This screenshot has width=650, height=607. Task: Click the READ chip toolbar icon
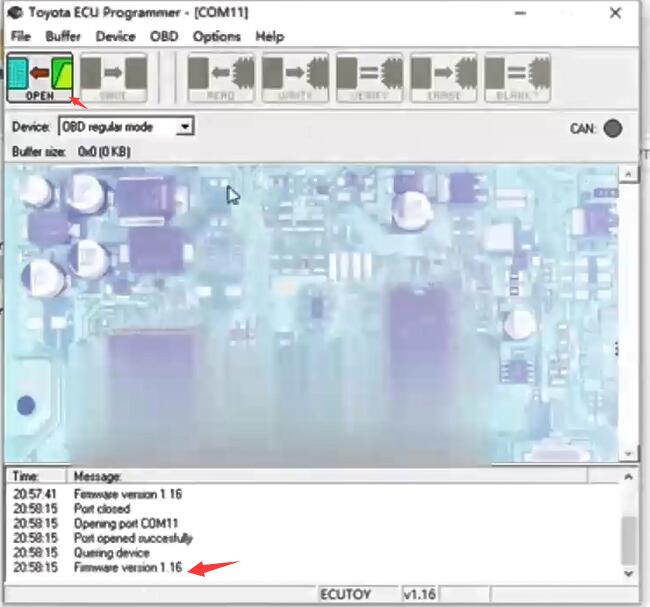[221, 78]
